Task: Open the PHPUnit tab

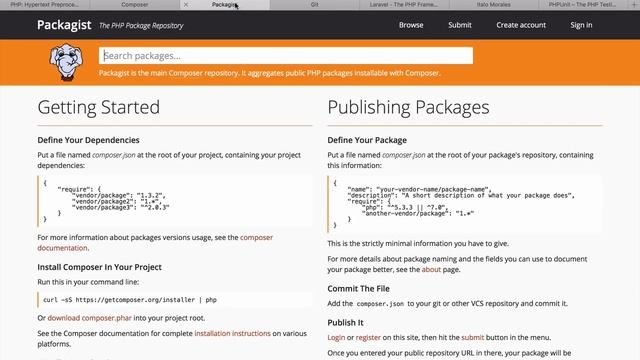Action: pos(582,4)
